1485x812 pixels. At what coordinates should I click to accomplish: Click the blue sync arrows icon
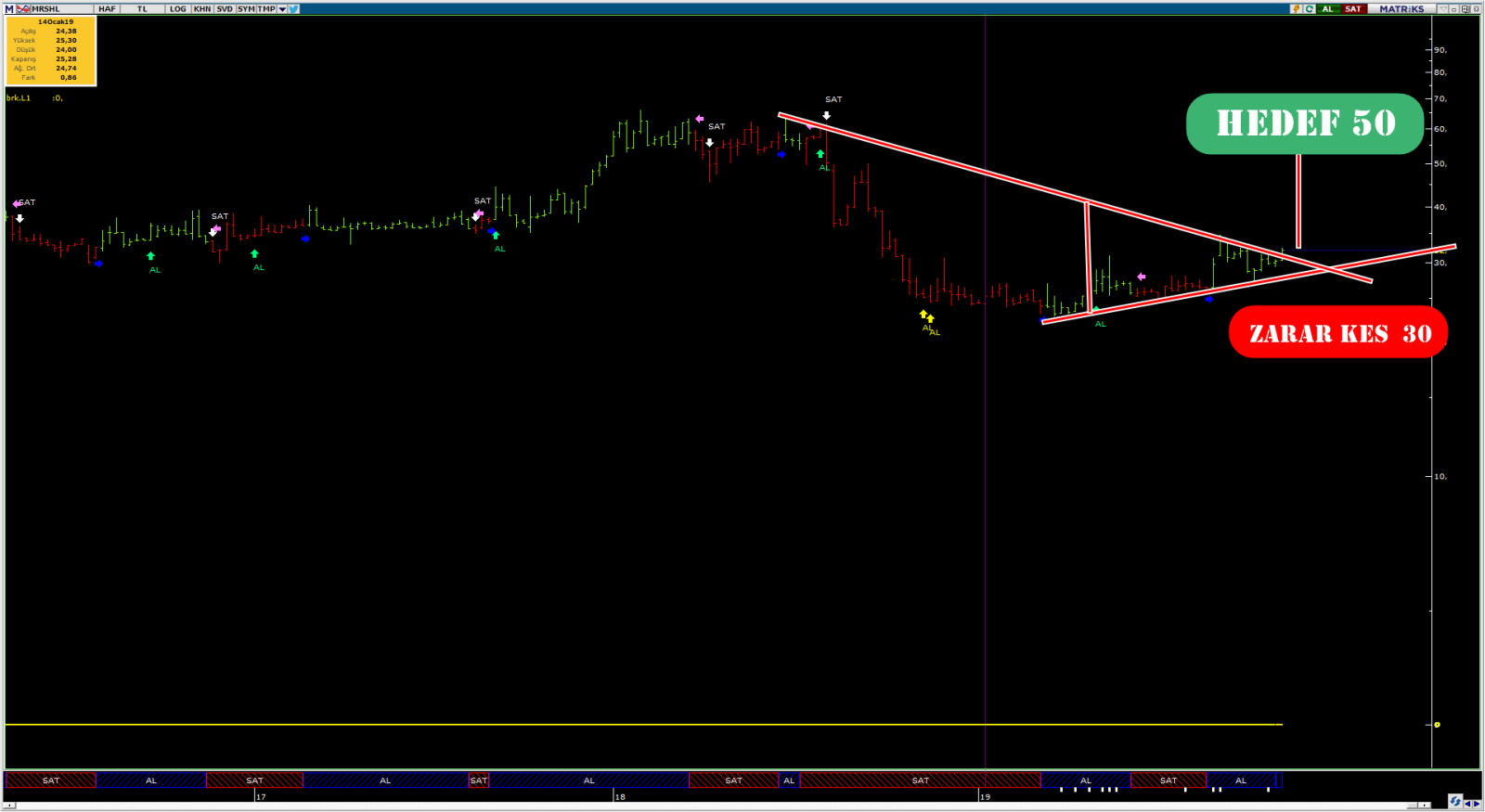(1454, 802)
